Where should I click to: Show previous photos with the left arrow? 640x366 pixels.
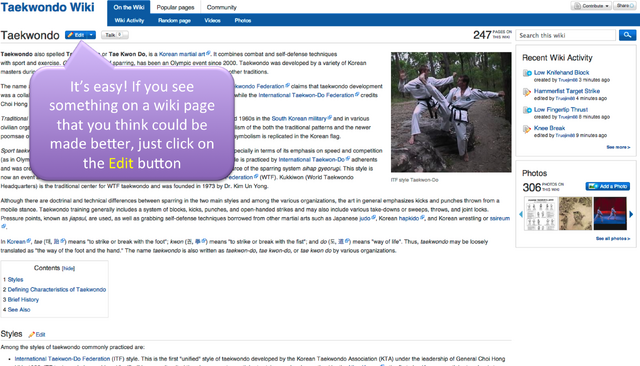521,214
